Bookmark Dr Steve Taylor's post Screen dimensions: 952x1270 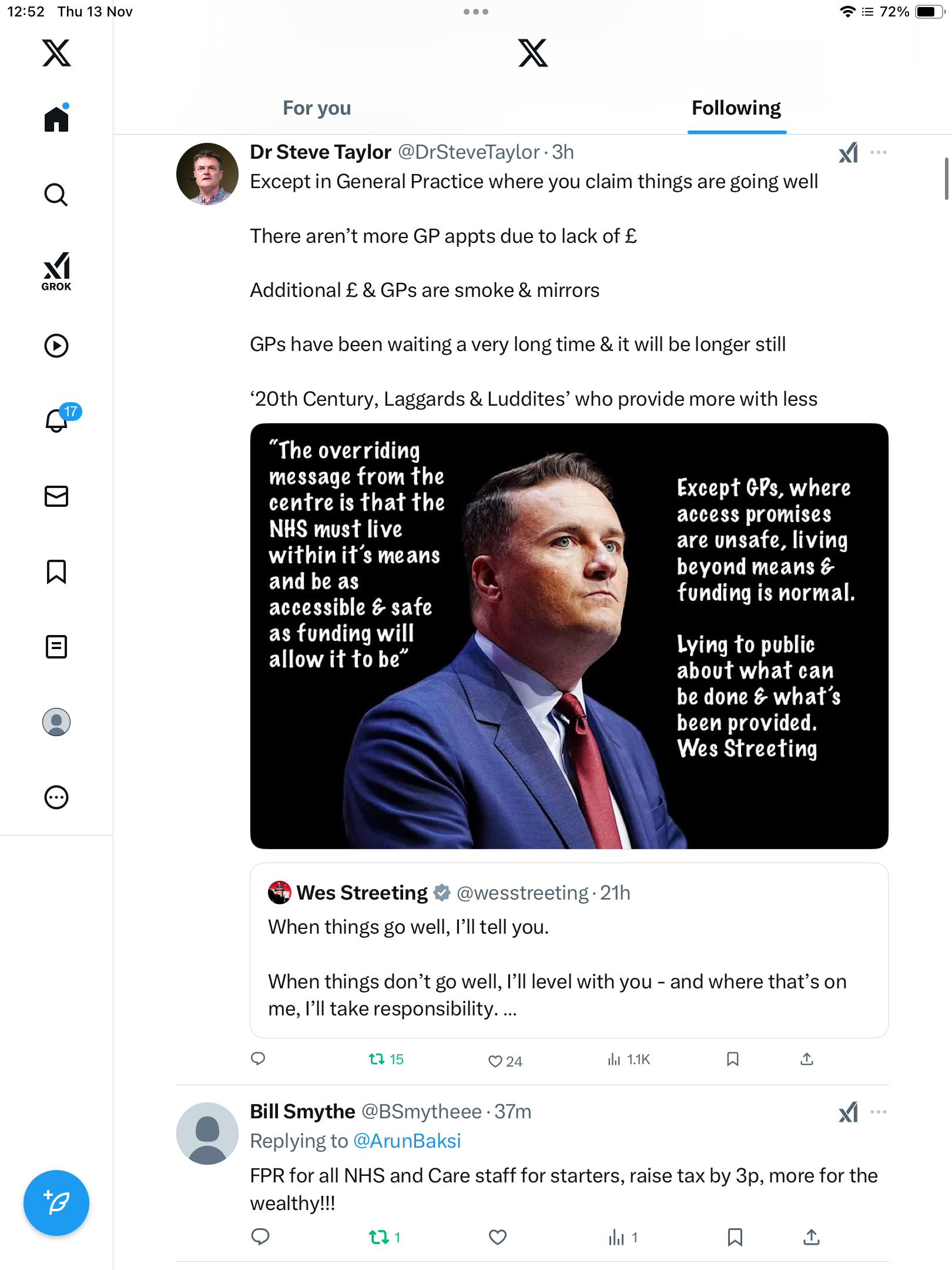733,1059
